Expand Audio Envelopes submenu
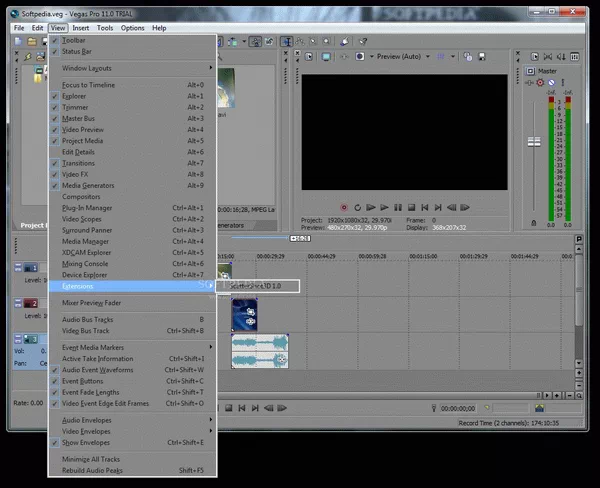Viewport: 600px width, 488px height. (132, 420)
